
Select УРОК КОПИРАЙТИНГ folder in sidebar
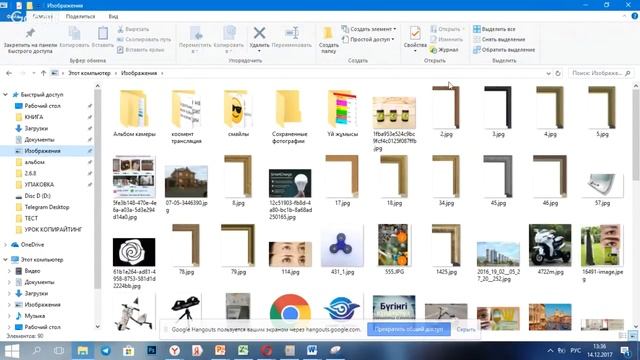tap(53, 230)
